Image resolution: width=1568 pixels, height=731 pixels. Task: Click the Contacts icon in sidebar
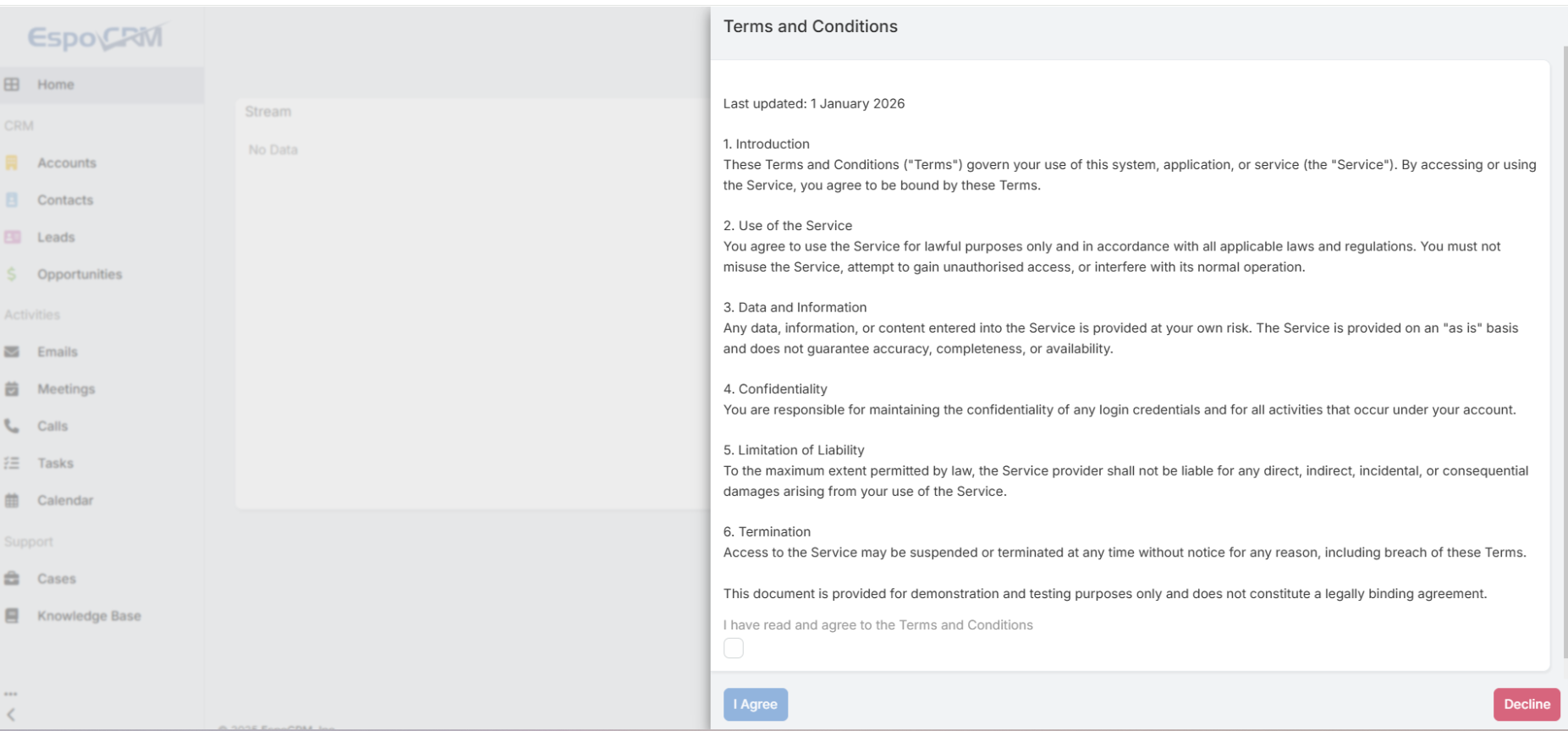tap(12, 200)
